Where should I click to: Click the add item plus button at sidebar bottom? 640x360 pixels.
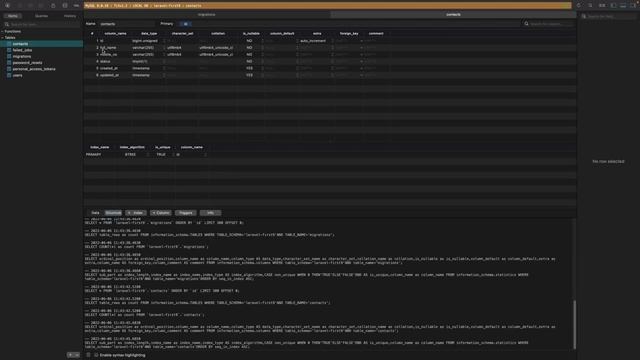point(70,355)
